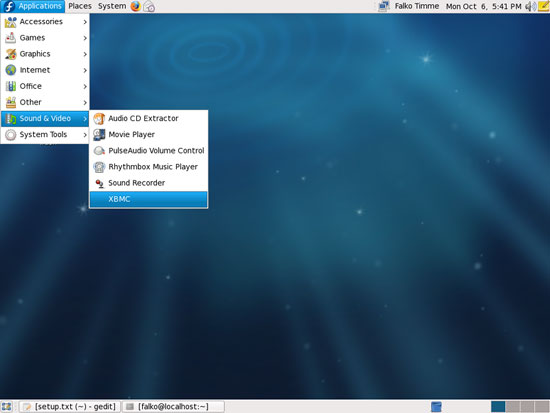The width and height of the screenshot is (550, 413).
Task: Click the trash icon in bottom panel
Action: click(x=436, y=407)
